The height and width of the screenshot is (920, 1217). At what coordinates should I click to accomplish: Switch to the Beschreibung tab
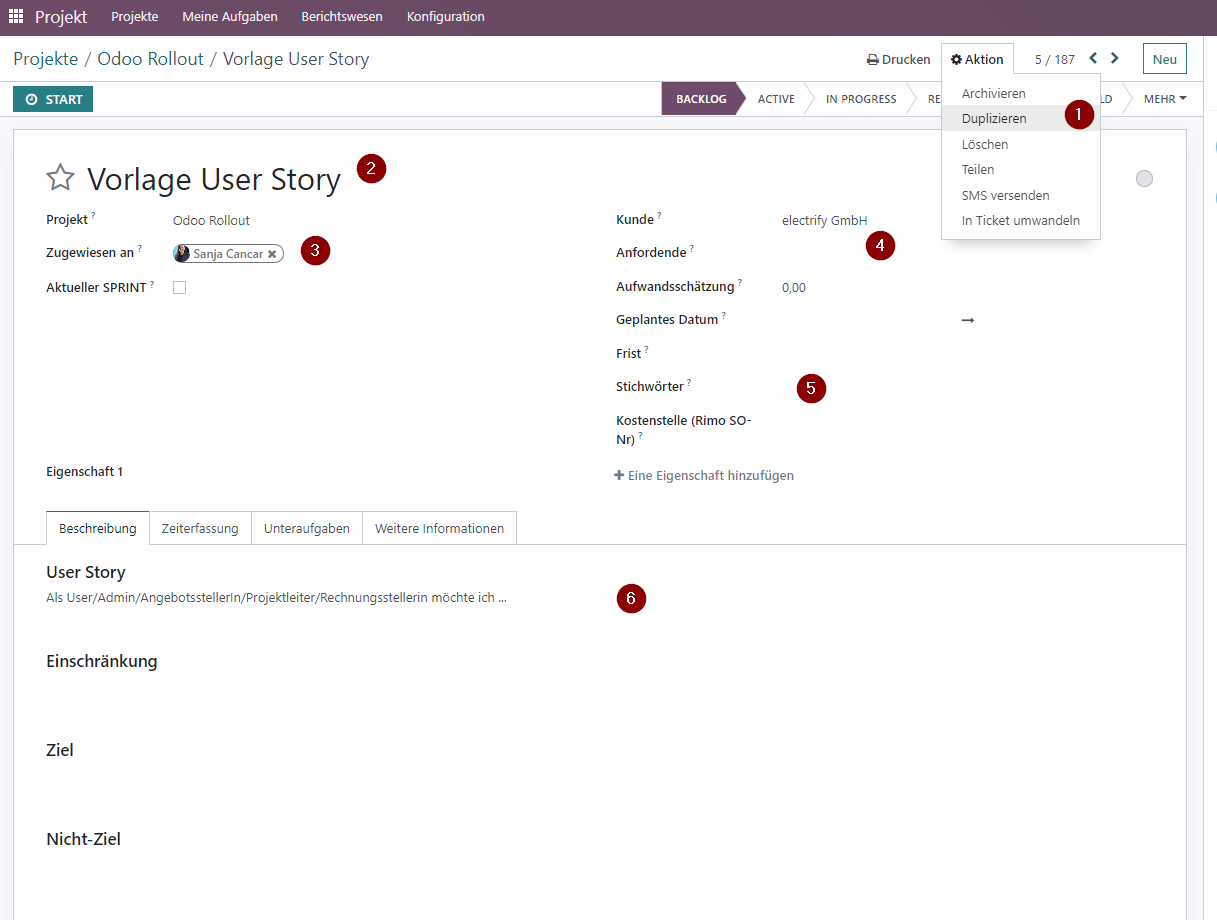98,528
